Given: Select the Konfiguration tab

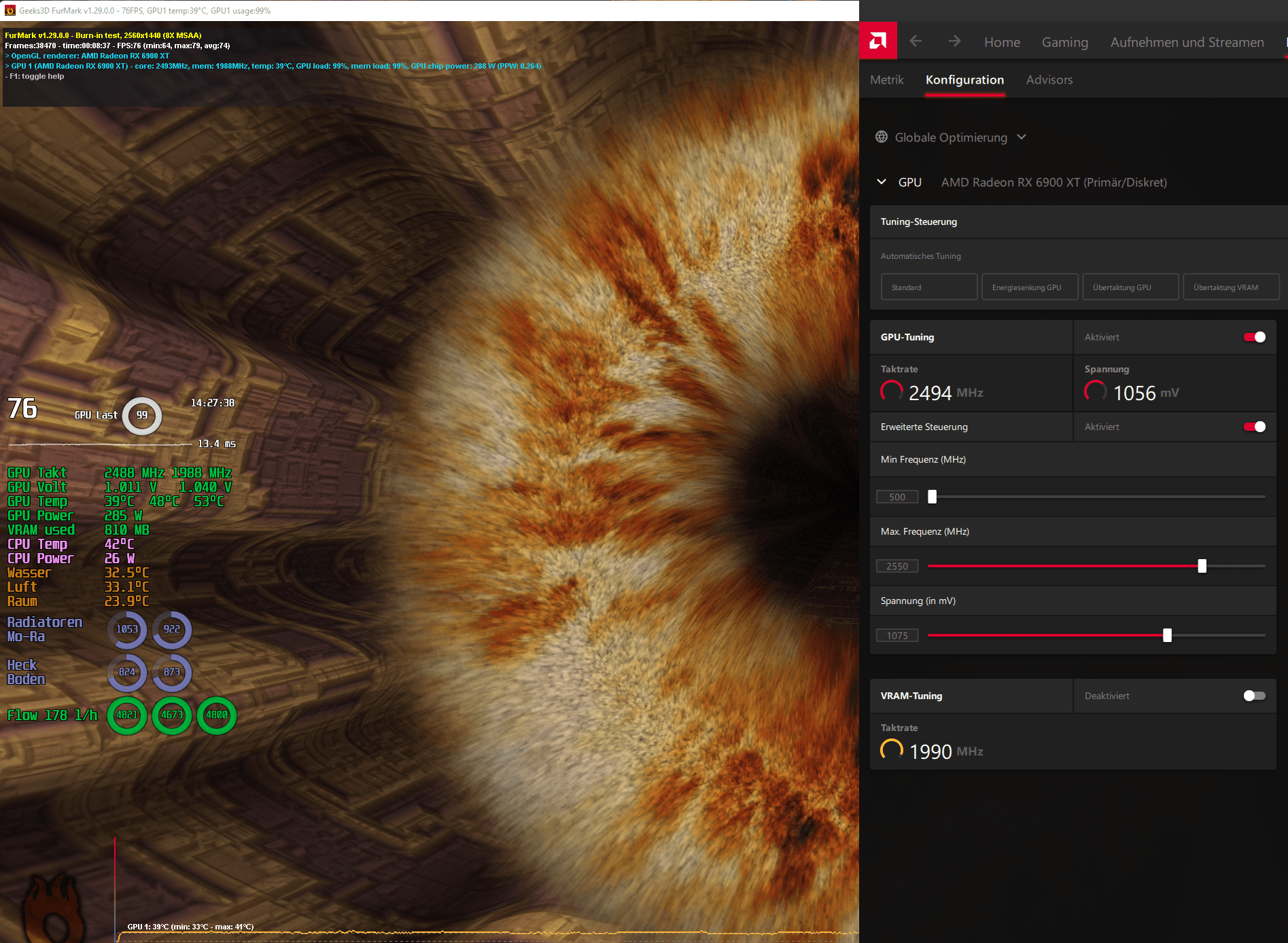Looking at the screenshot, I should (x=964, y=79).
